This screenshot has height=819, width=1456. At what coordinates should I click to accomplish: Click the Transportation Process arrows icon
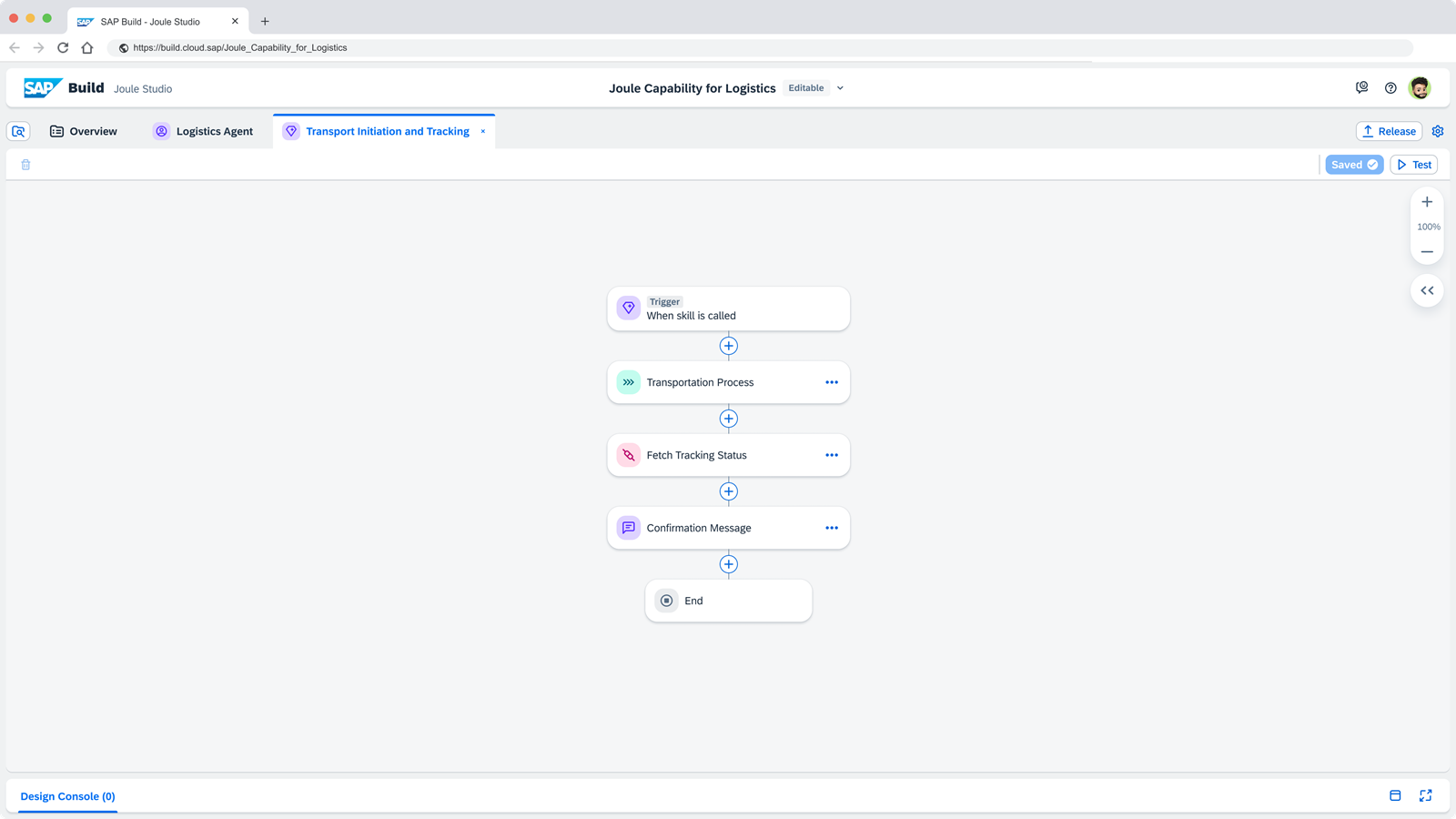629,382
